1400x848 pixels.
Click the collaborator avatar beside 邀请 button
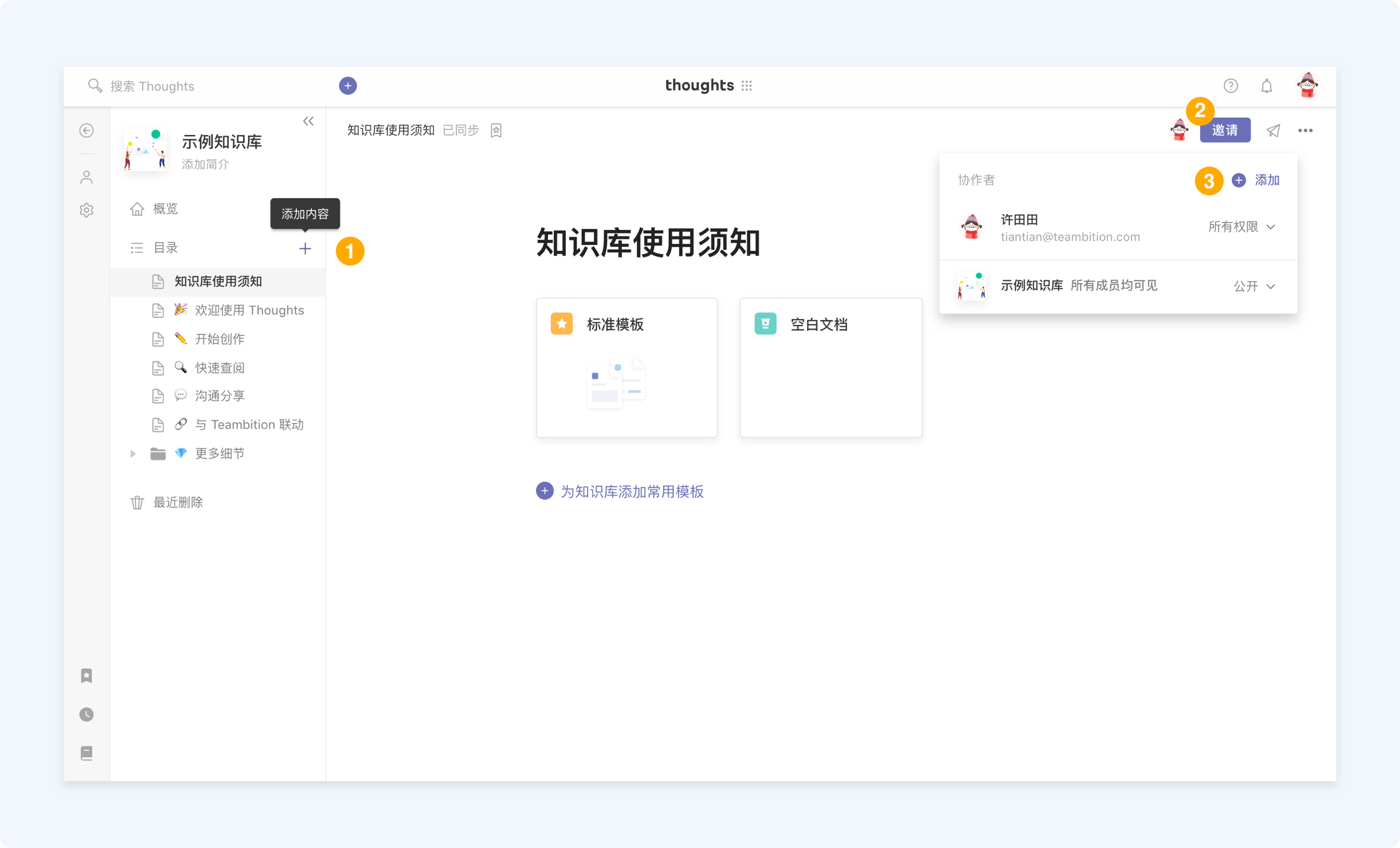(x=1179, y=130)
